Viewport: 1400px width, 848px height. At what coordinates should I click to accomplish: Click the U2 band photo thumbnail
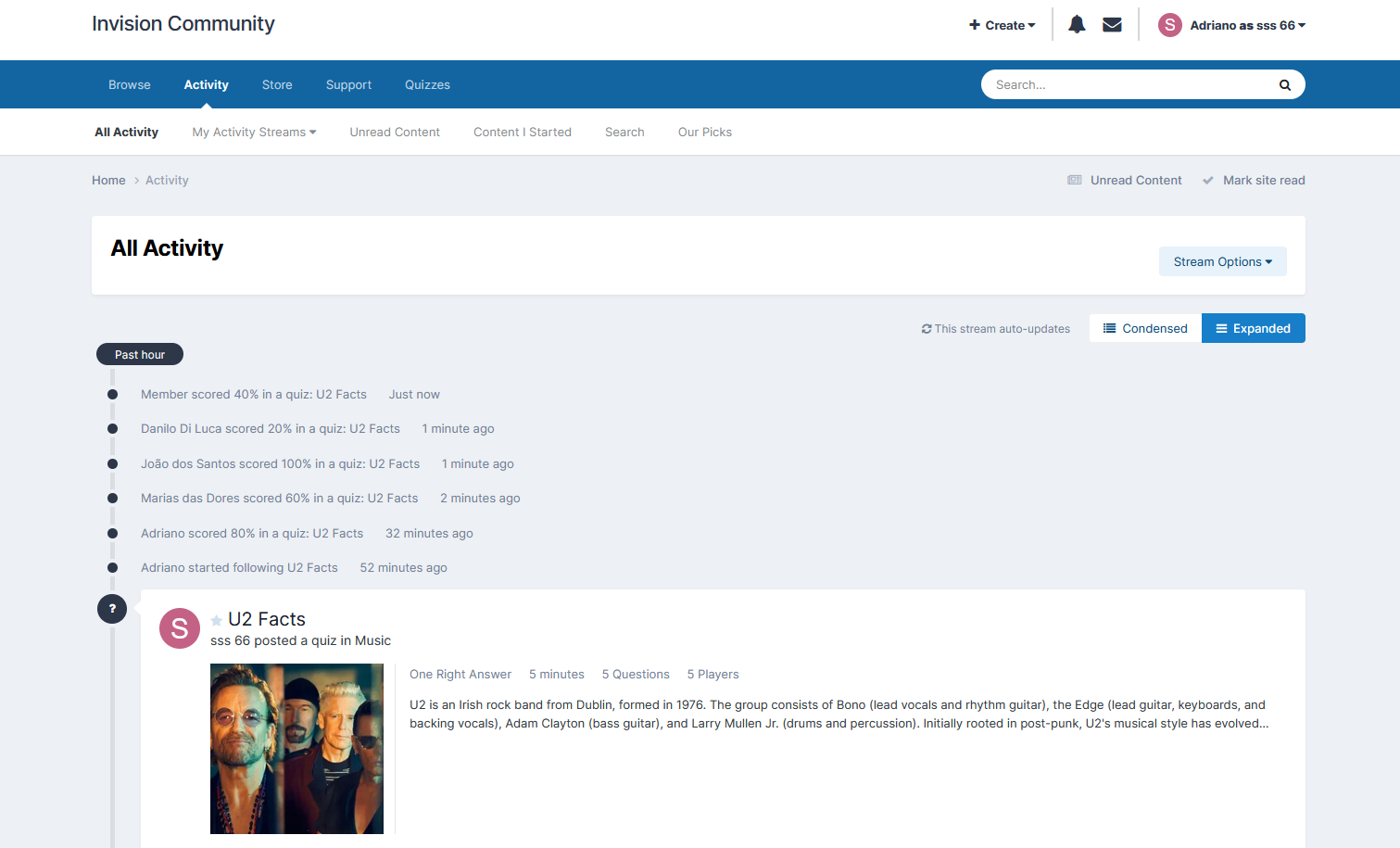pyautogui.click(x=296, y=749)
